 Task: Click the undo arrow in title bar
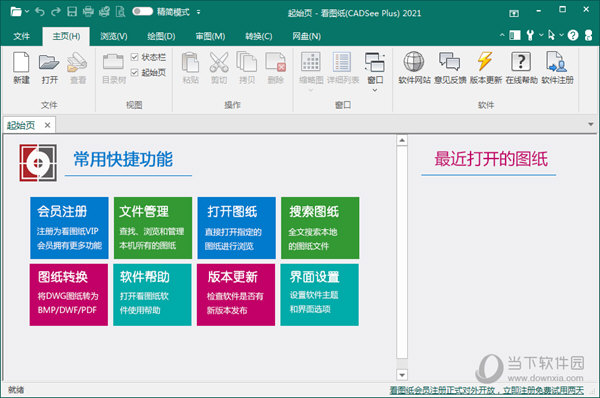[x=40, y=12]
